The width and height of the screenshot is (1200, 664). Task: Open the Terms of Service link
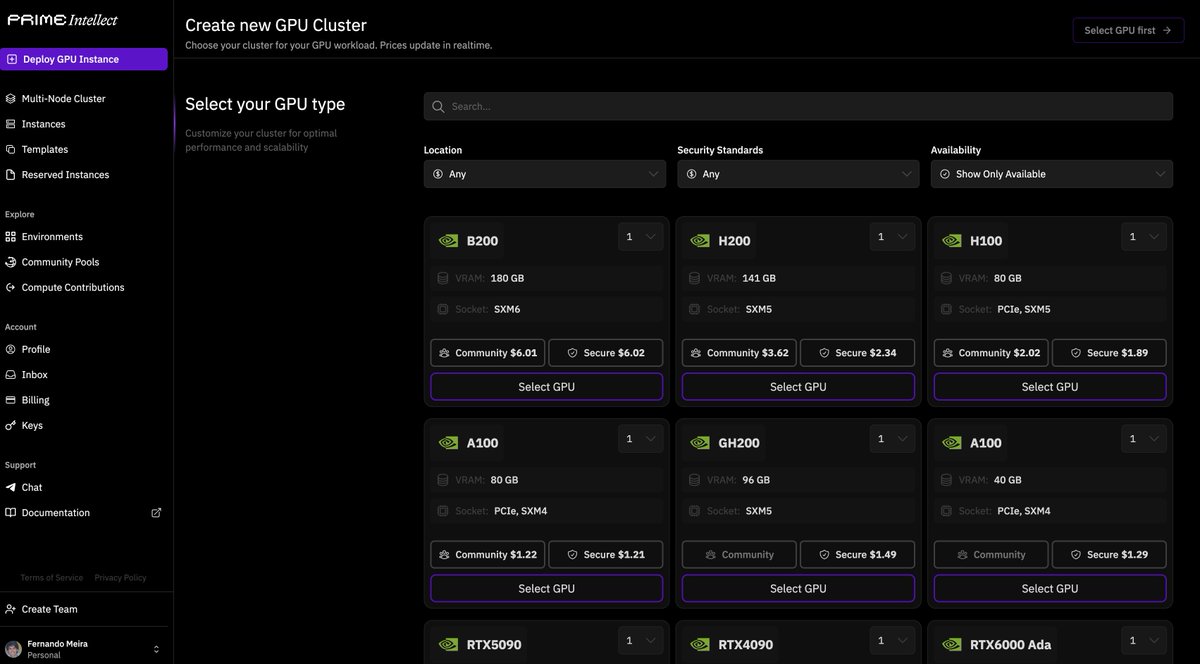click(52, 578)
